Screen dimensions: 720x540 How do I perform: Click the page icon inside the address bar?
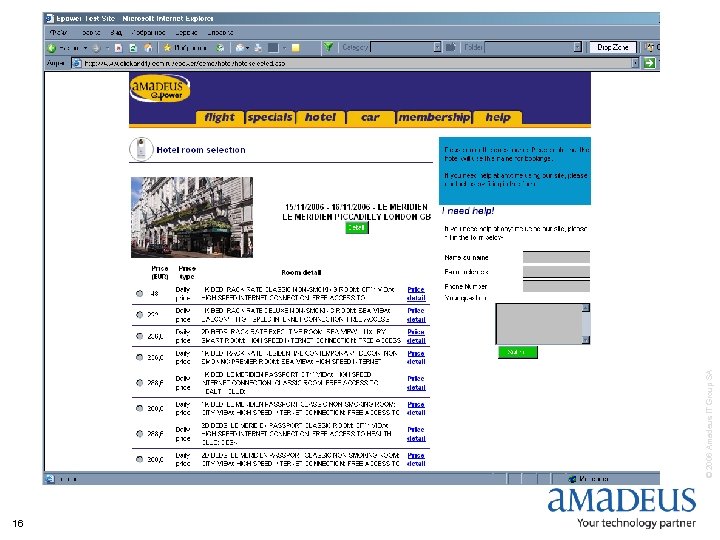point(77,63)
